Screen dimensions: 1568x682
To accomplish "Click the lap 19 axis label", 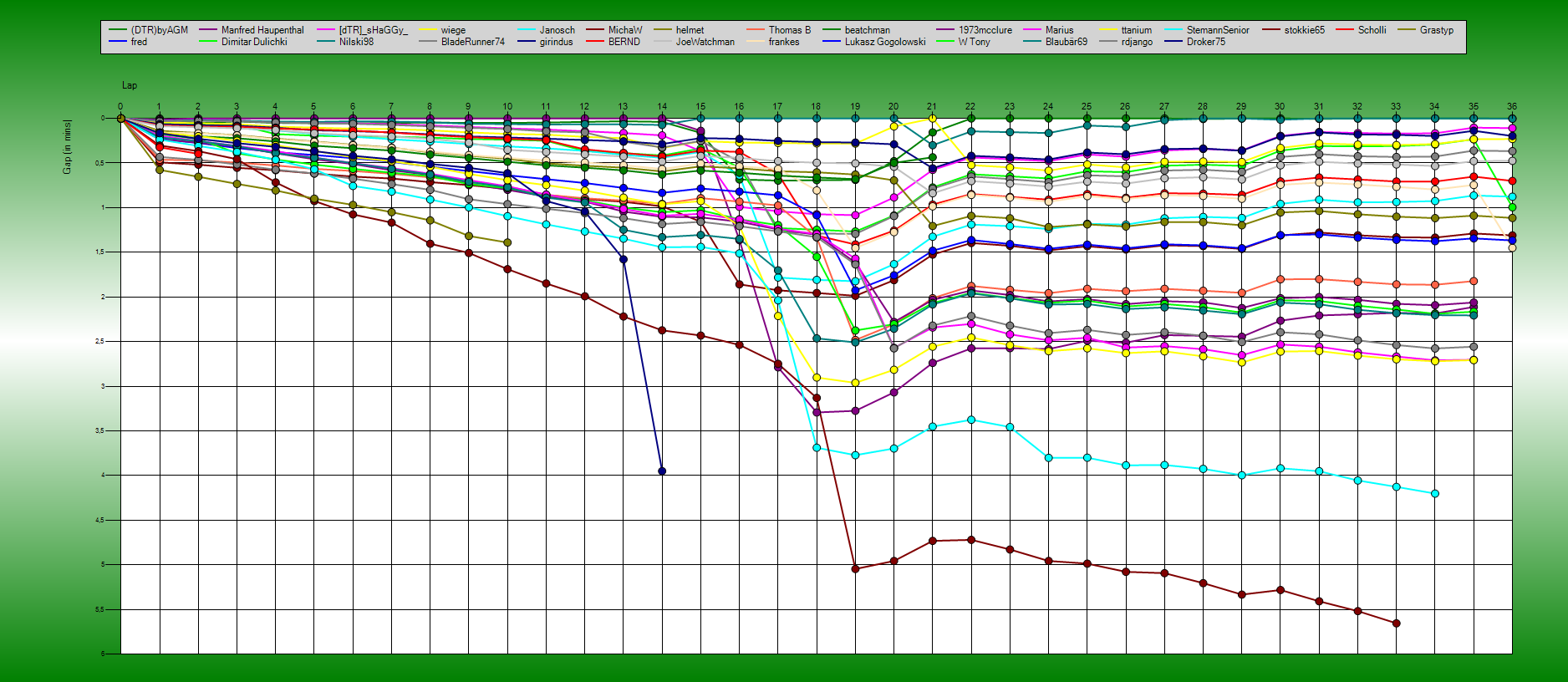I will pyautogui.click(x=855, y=107).
